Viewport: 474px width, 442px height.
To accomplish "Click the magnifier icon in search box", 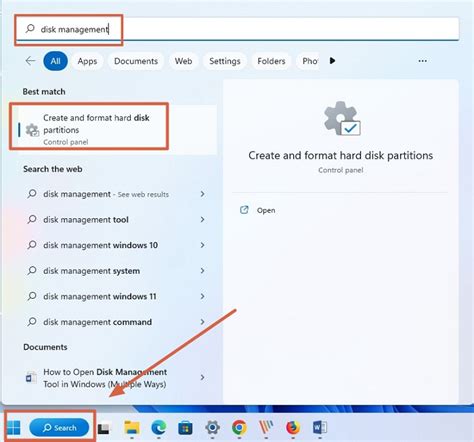I will (x=30, y=29).
